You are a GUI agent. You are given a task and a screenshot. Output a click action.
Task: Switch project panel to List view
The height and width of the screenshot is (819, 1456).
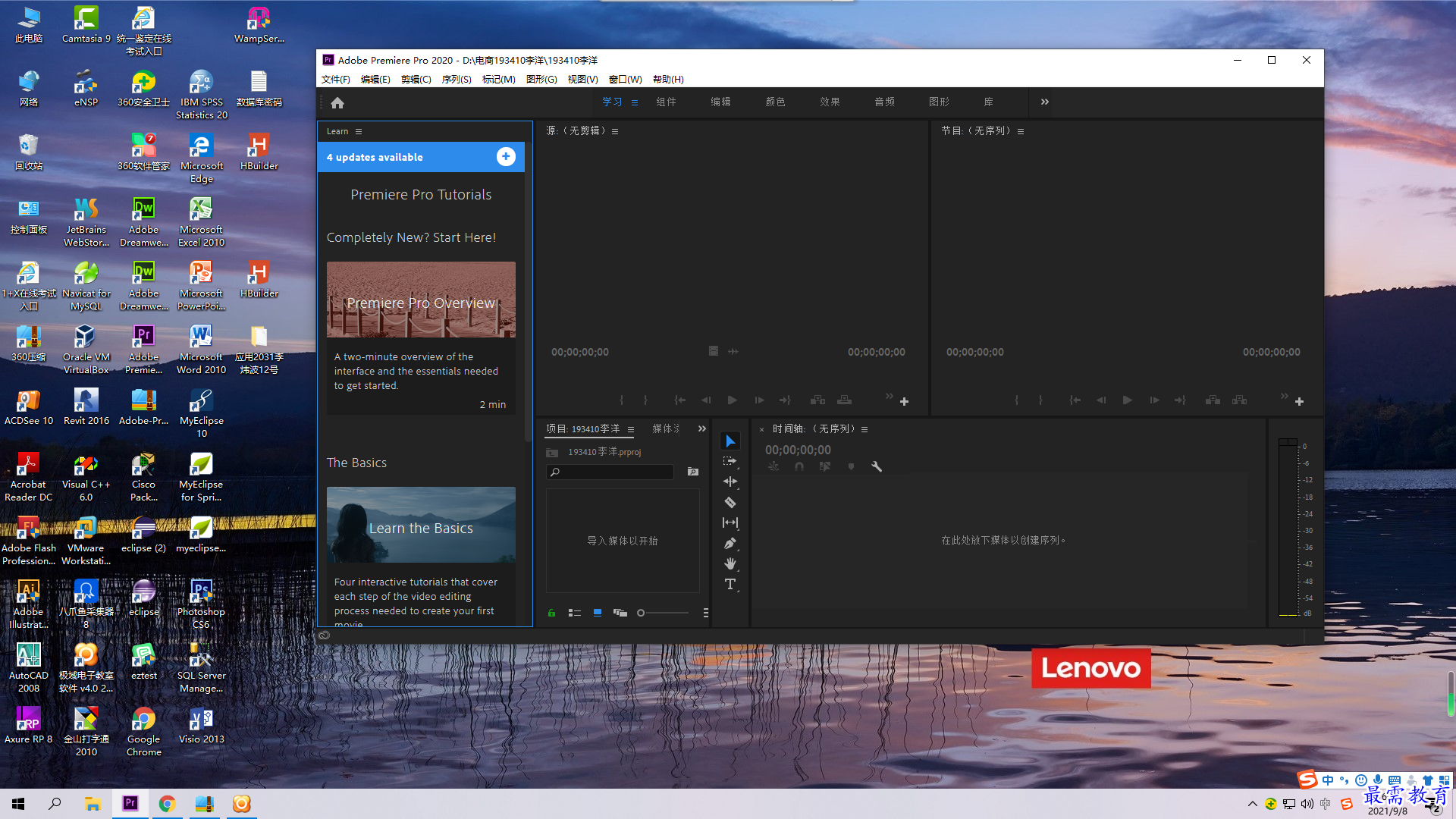tap(575, 613)
